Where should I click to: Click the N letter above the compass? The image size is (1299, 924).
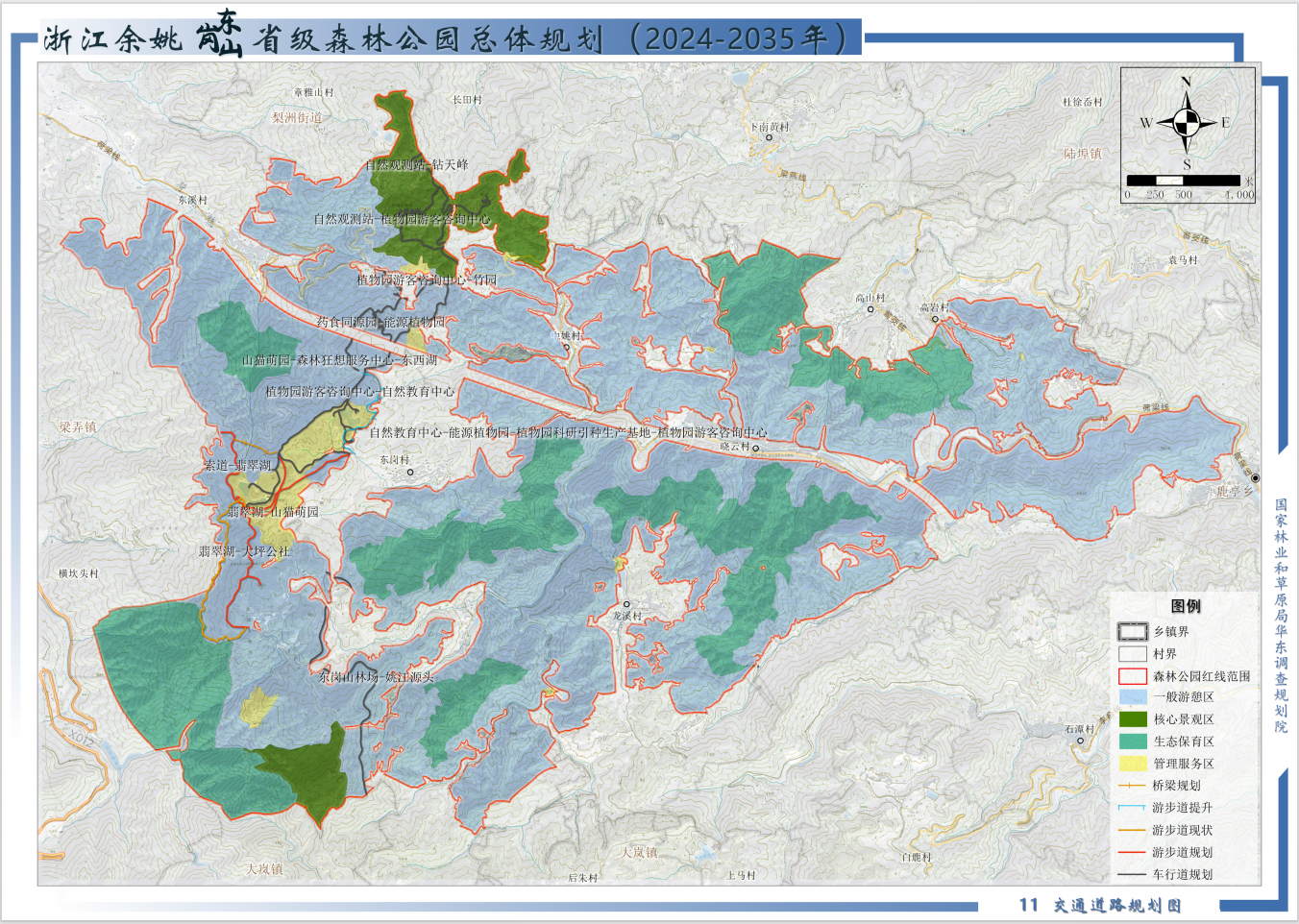coord(1186,83)
